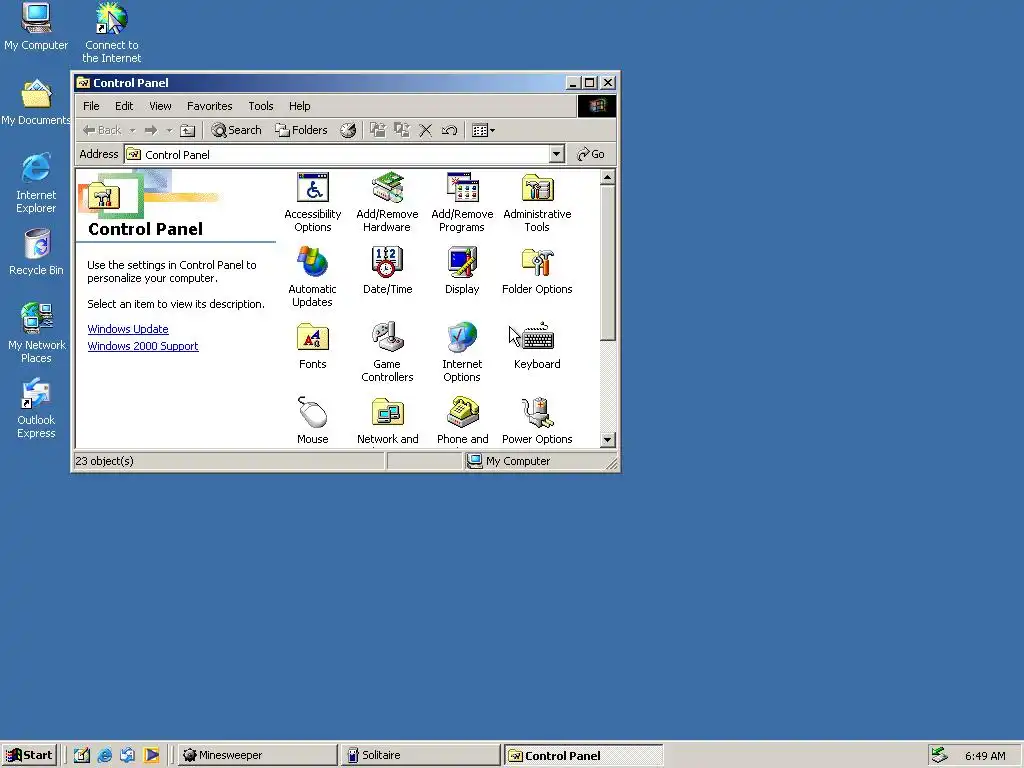
Task: Open the Edit menu
Action: [x=124, y=106]
